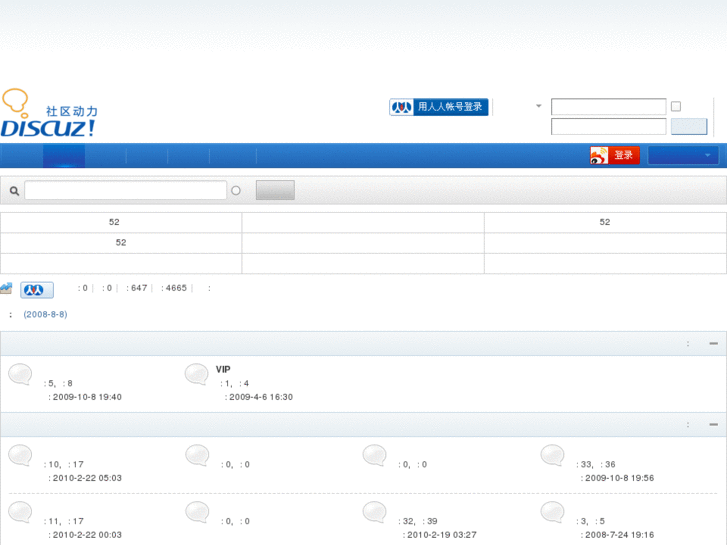This screenshot has height=545, width=727.
Task: Open forum bubble icon with last post 2008-7-24 19:16
Action: [553, 512]
